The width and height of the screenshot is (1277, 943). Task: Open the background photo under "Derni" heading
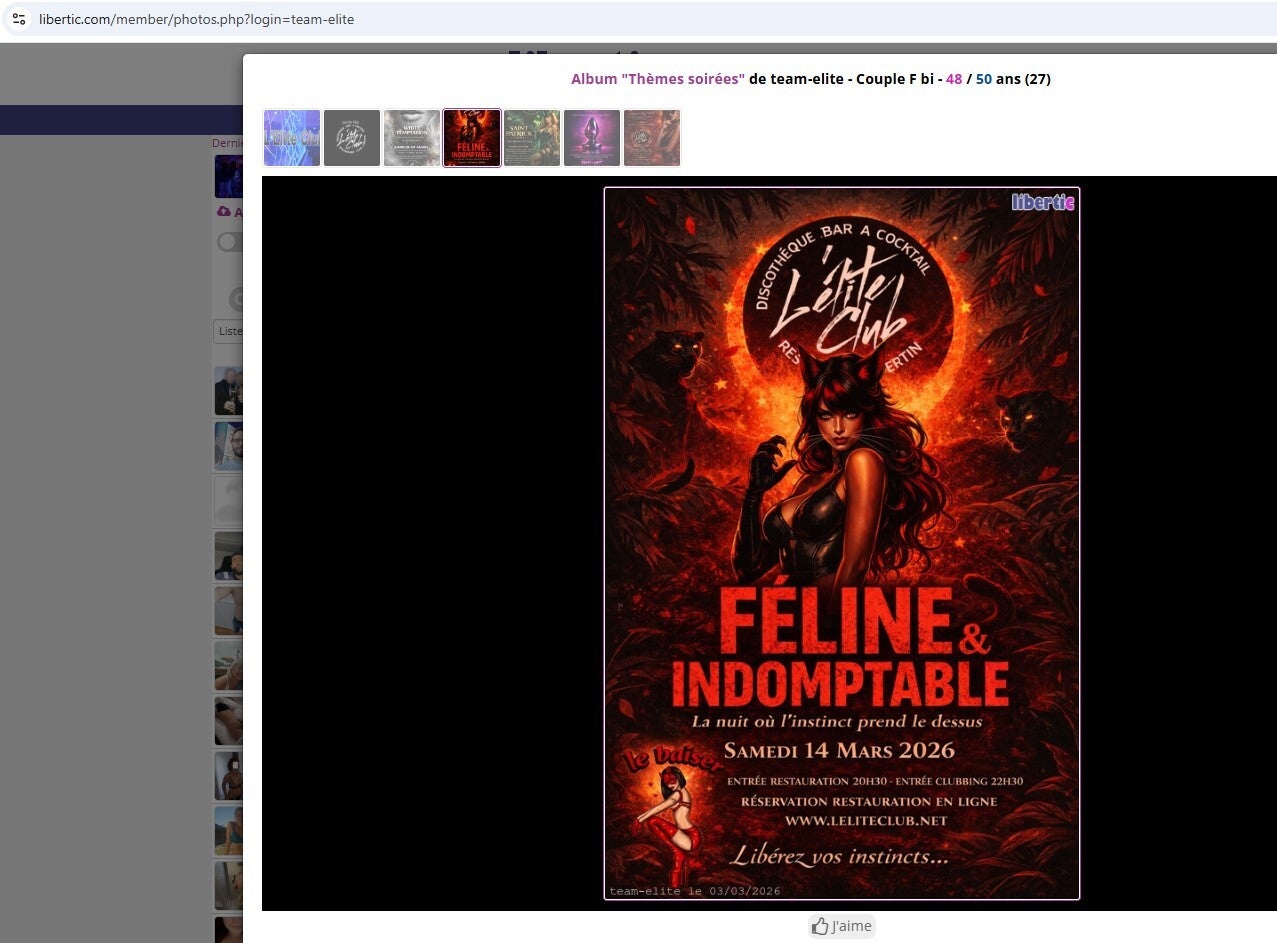point(228,177)
